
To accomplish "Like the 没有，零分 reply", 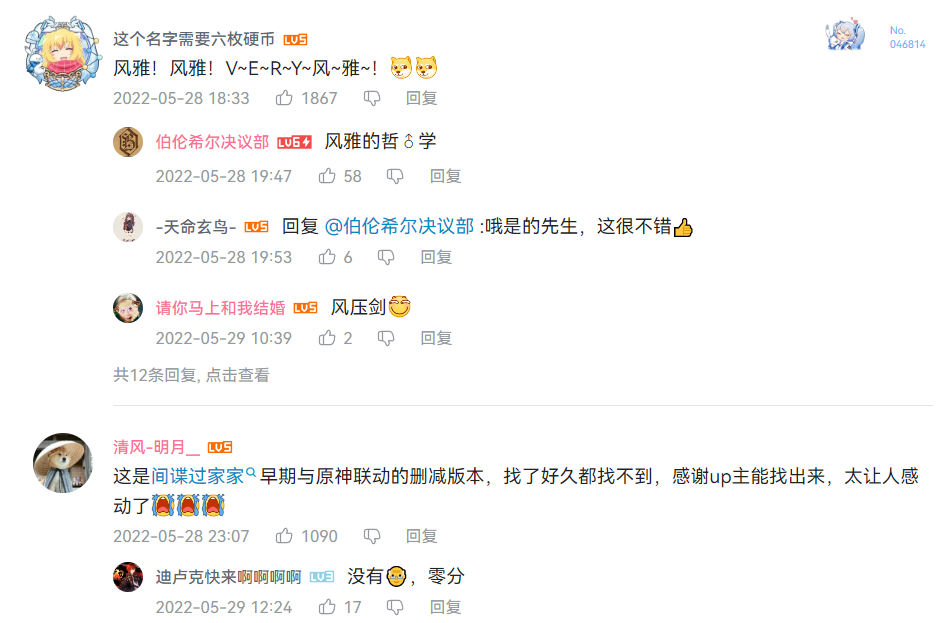I will 327,607.
